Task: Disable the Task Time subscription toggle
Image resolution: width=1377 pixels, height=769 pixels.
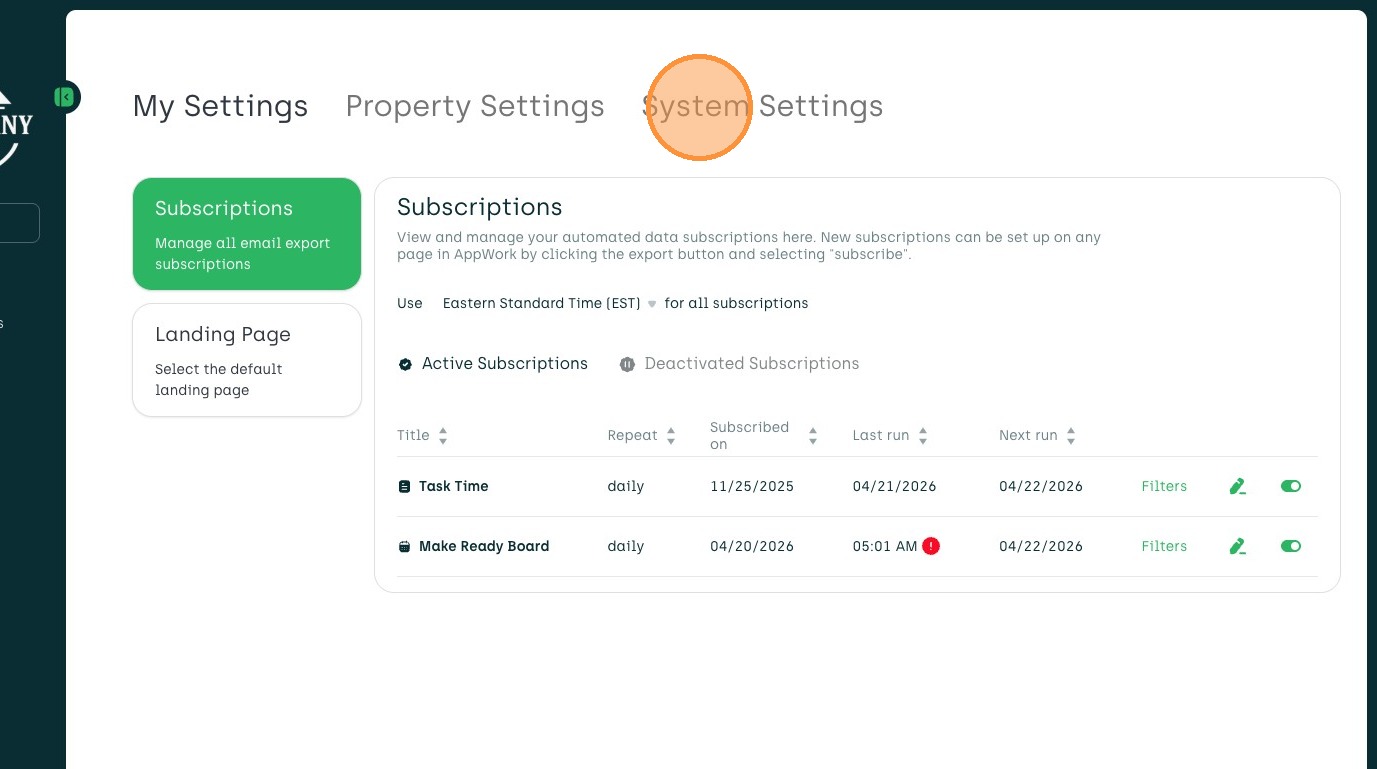Action: pos(1291,486)
